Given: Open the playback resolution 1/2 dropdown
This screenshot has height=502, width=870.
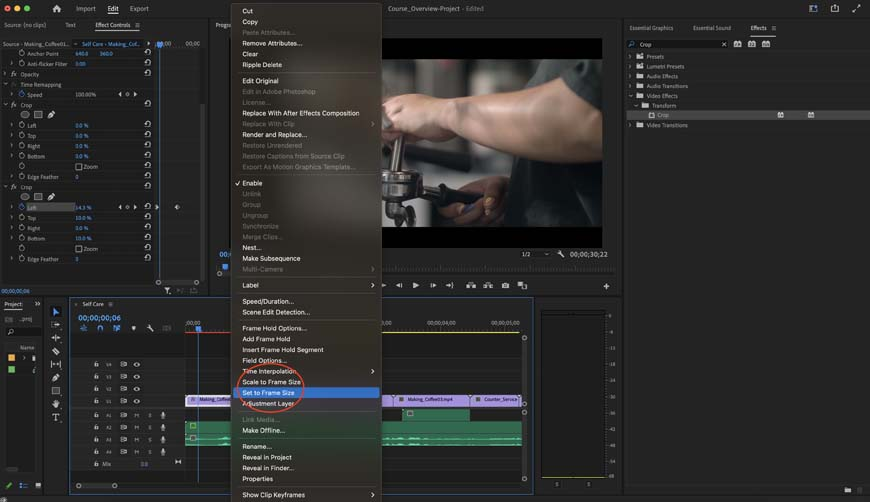Looking at the screenshot, I should pyautogui.click(x=535, y=254).
